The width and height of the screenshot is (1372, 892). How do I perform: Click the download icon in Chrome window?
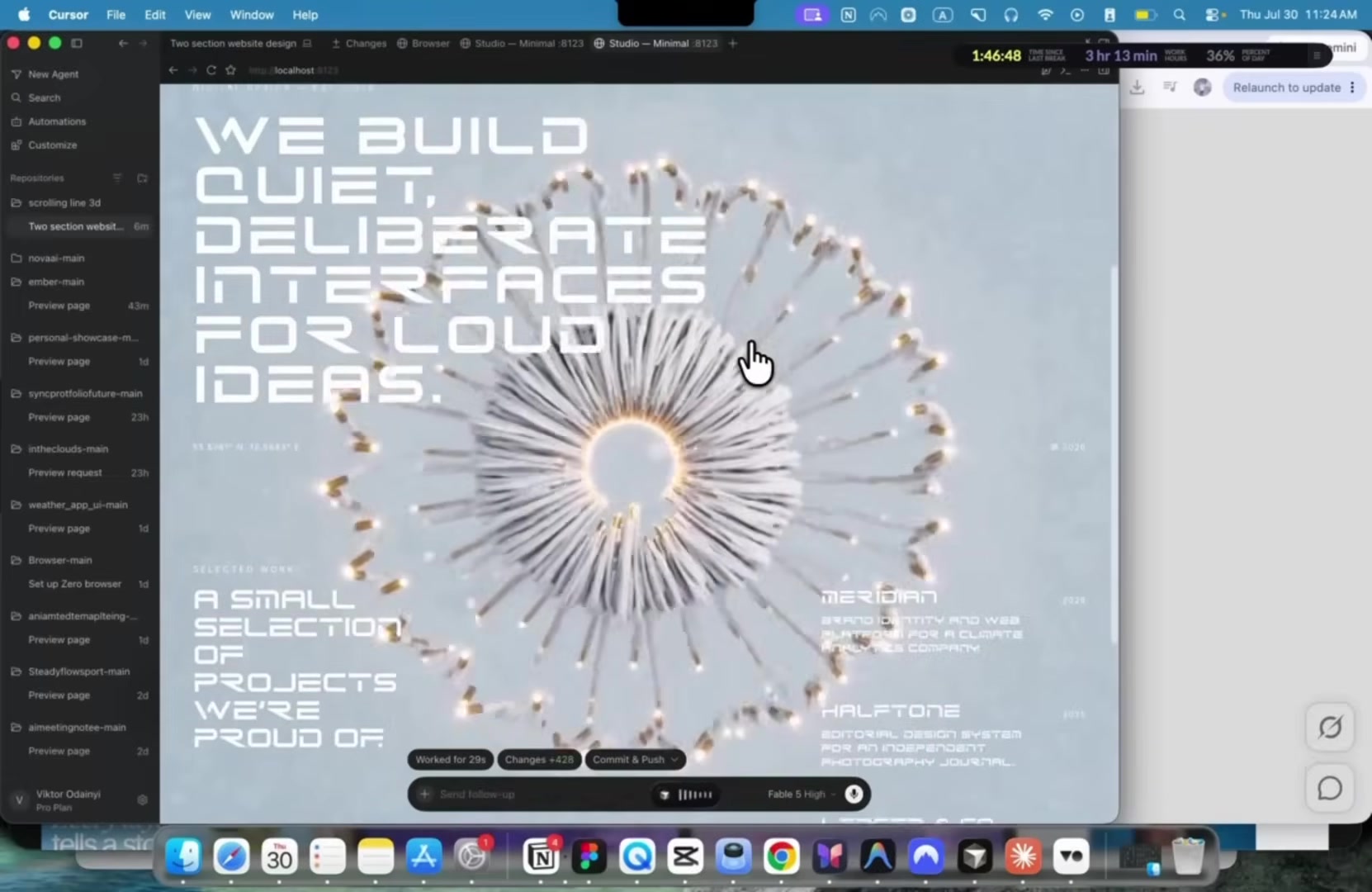click(x=1137, y=88)
